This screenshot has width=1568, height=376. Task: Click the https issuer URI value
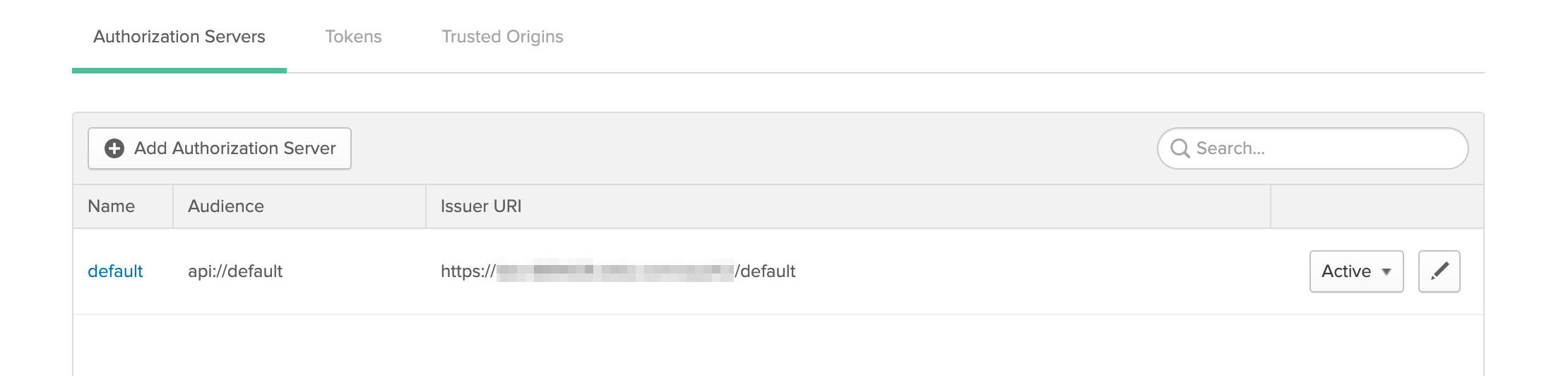pos(468,271)
